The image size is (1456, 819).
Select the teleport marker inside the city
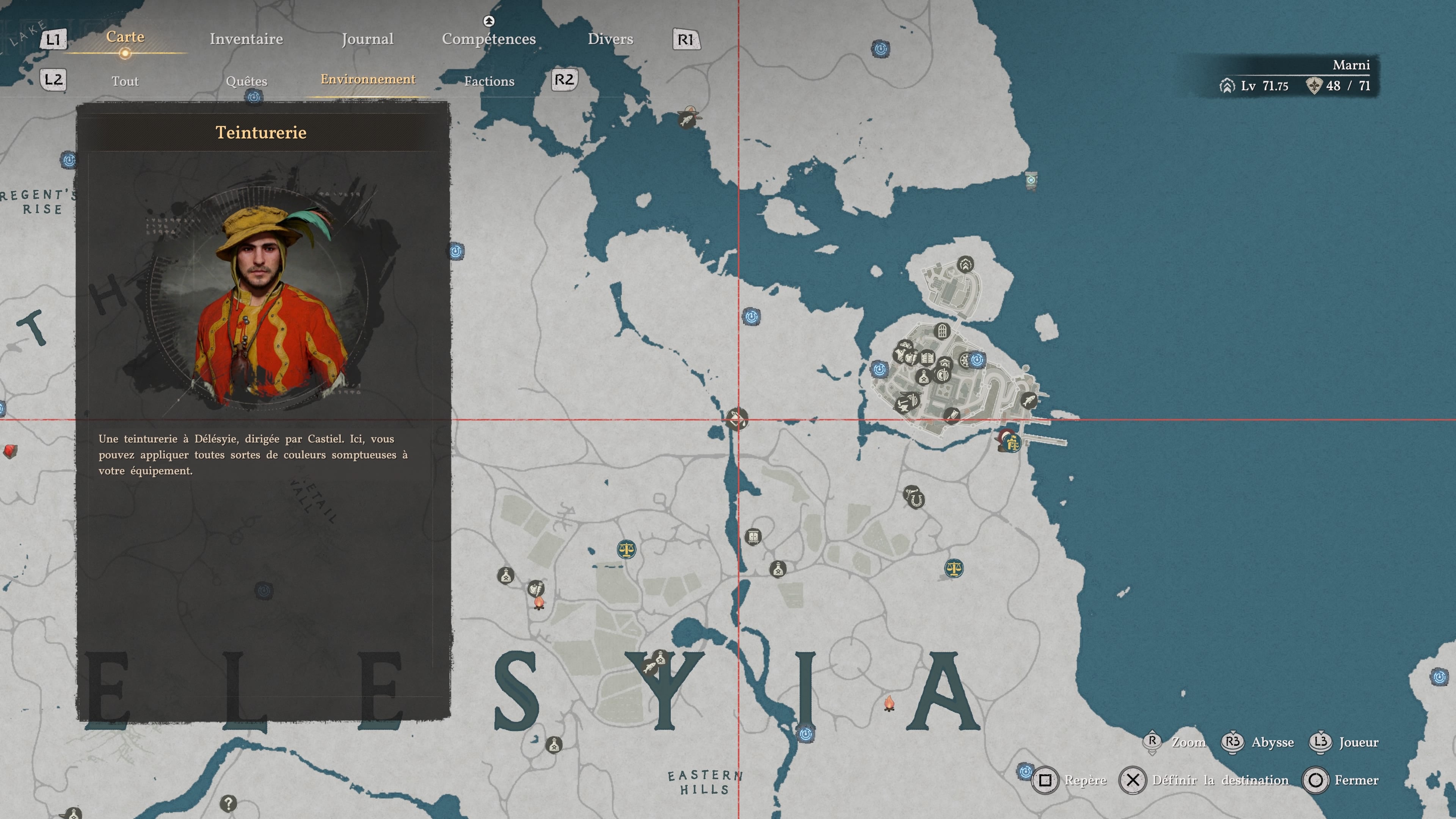click(977, 359)
